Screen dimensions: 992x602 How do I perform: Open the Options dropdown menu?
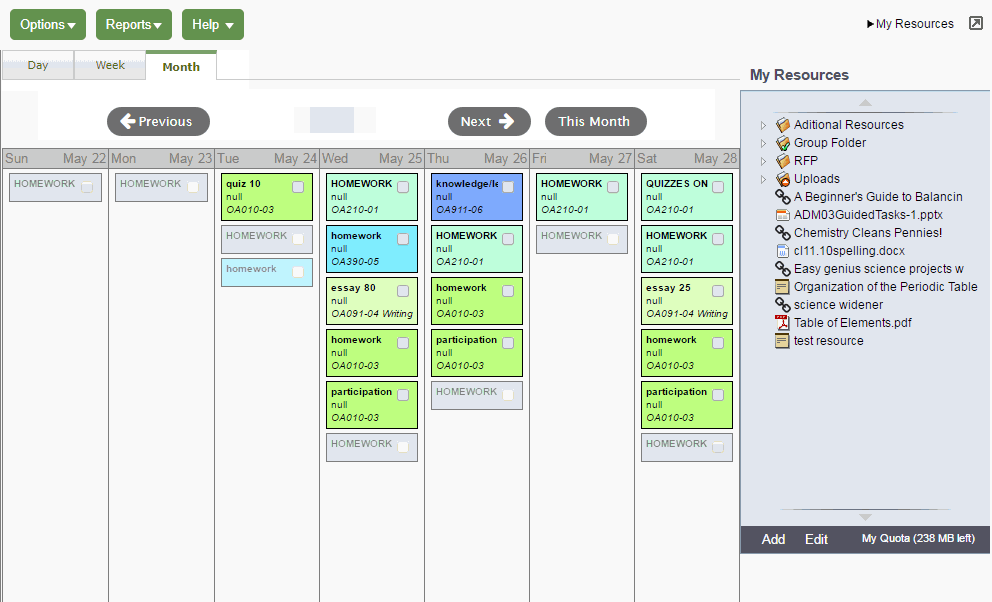tap(48, 25)
